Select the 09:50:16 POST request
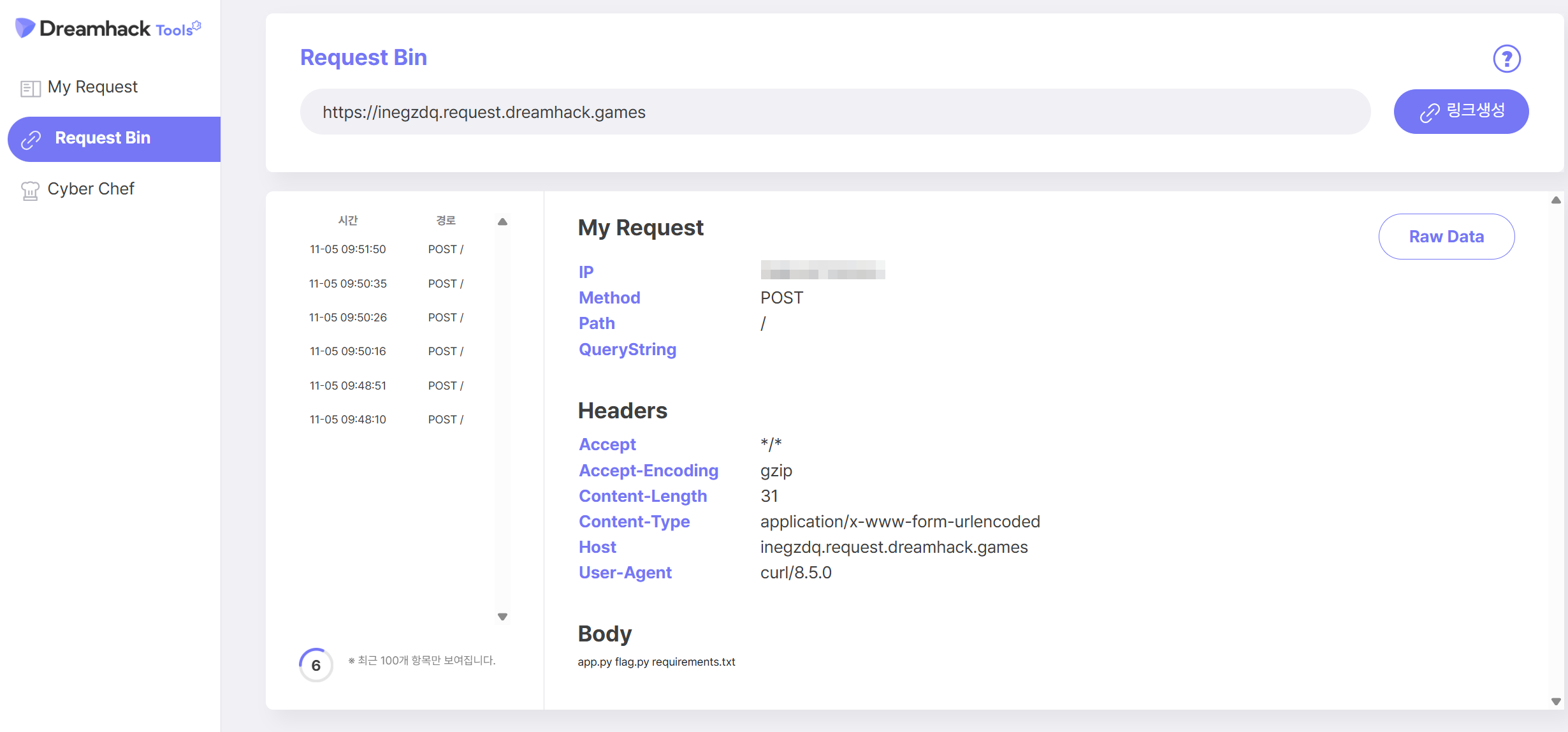The width and height of the screenshot is (1568, 732). pos(386,351)
